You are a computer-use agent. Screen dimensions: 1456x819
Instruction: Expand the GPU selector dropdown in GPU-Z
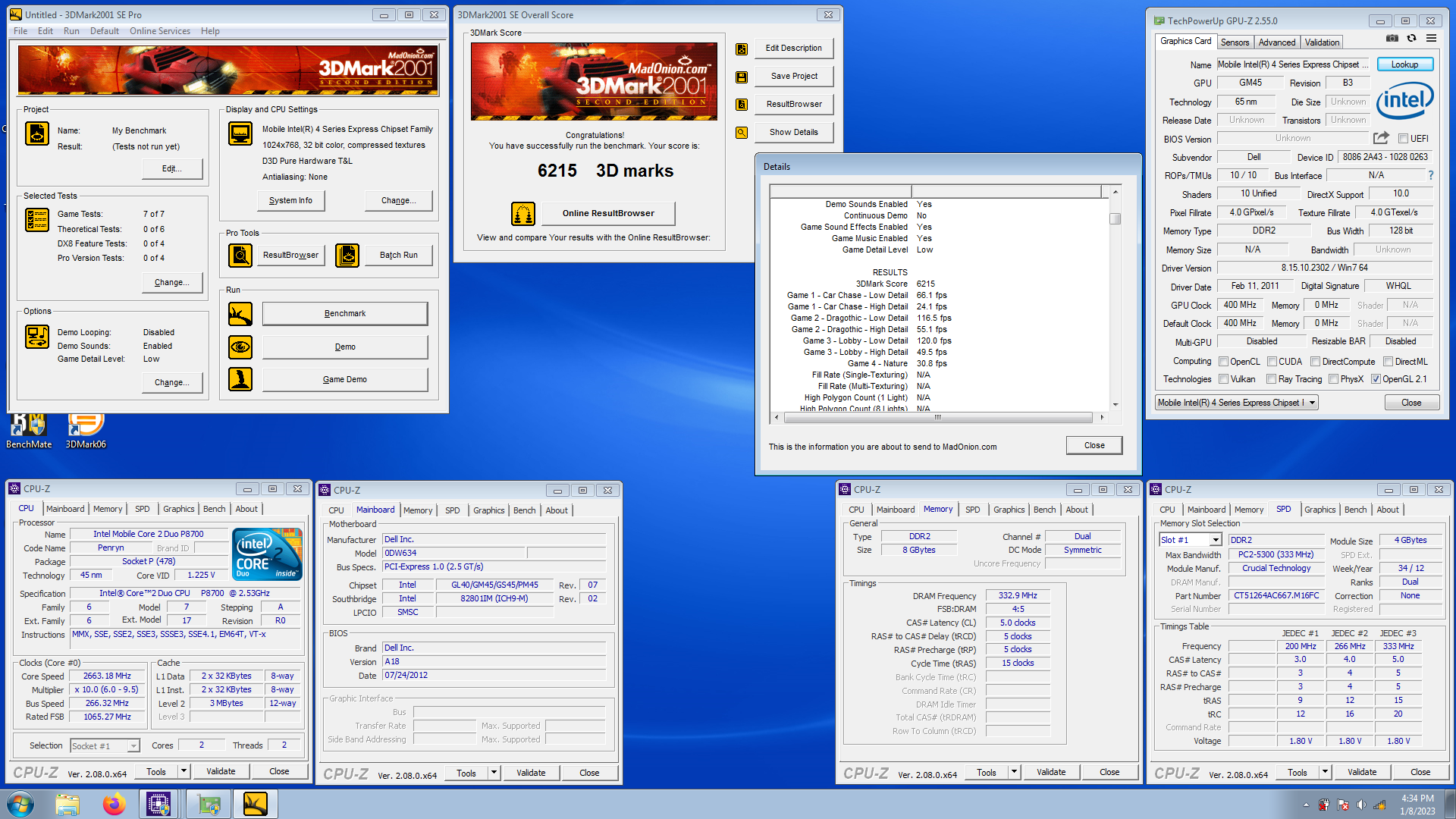[1312, 403]
